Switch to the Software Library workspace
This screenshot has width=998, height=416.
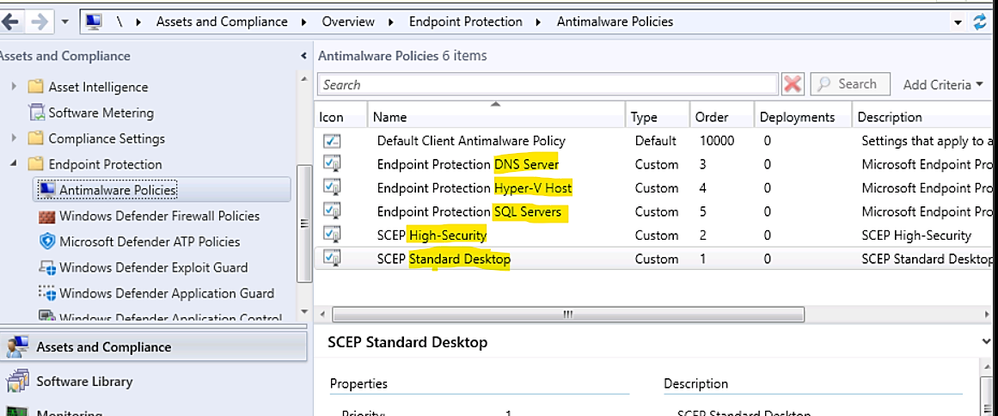click(84, 381)
